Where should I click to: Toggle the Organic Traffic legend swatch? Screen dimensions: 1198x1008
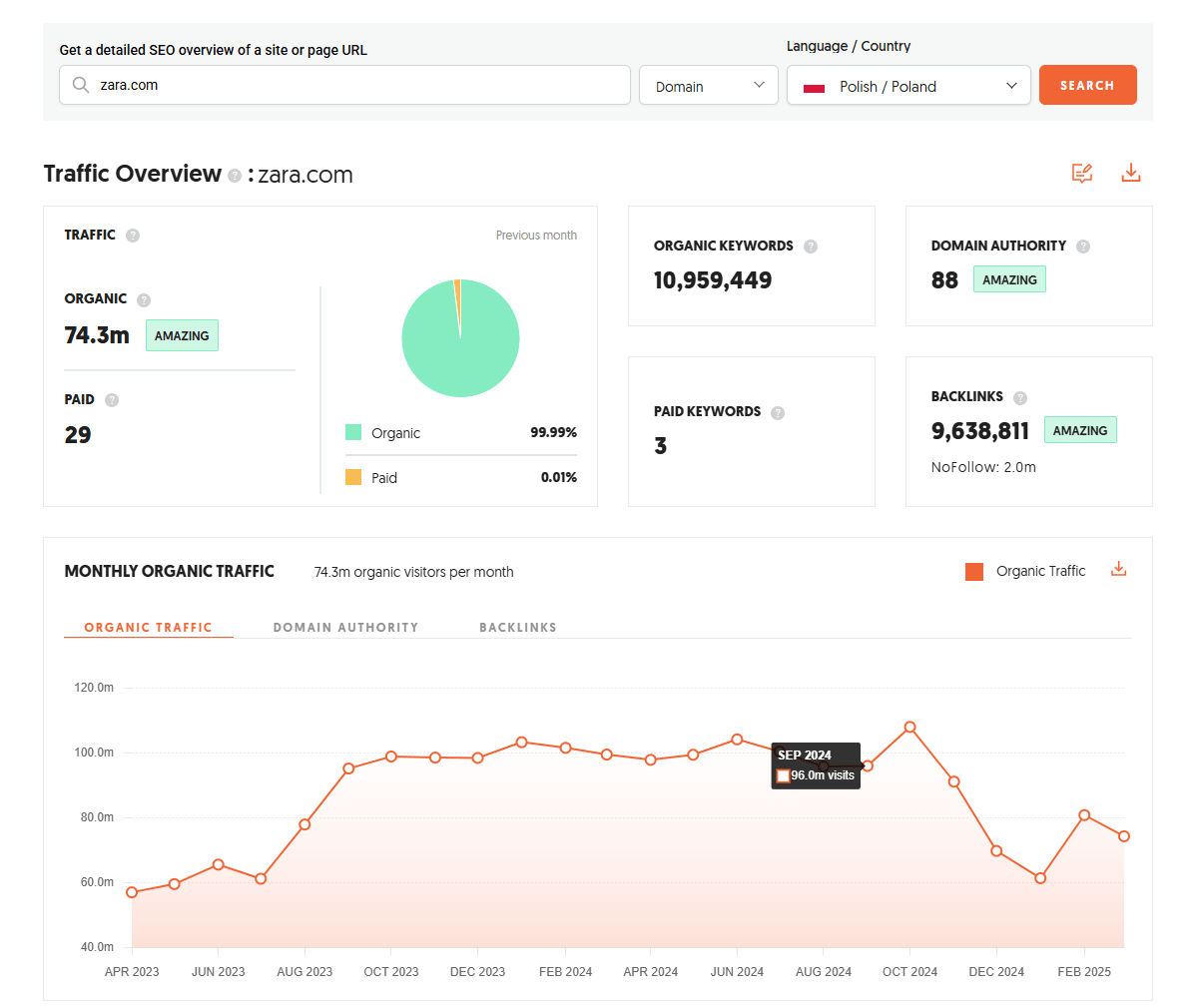(x=974, y=571)
